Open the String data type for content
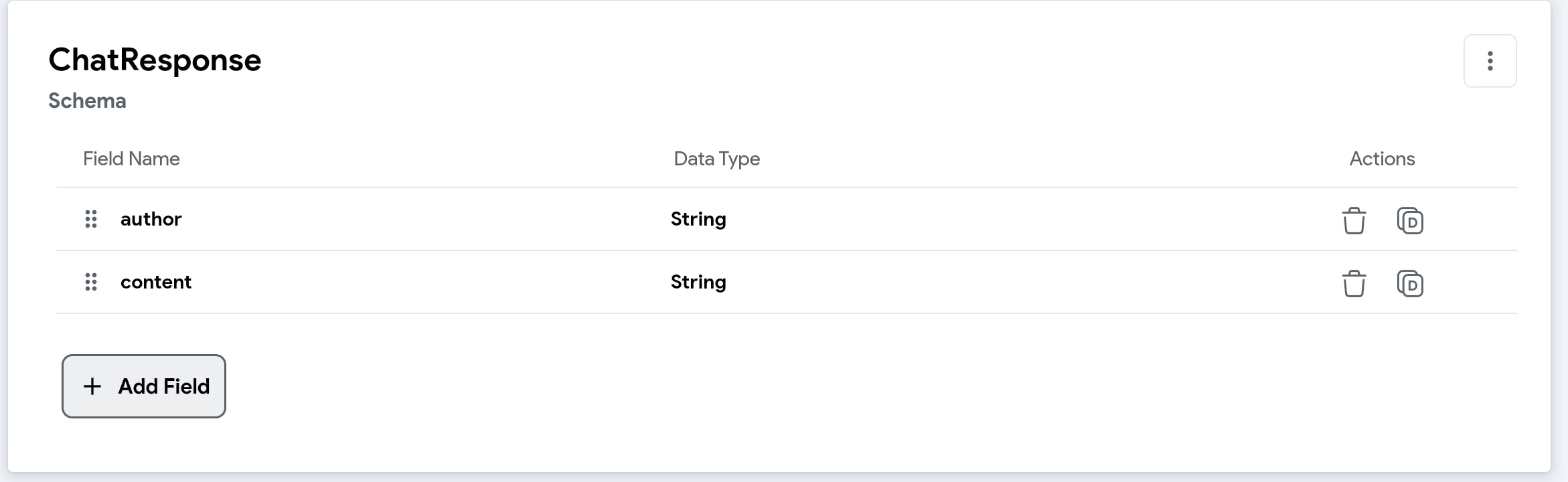The height and width of the screenshot is (482, 1568). coord(698,282)
